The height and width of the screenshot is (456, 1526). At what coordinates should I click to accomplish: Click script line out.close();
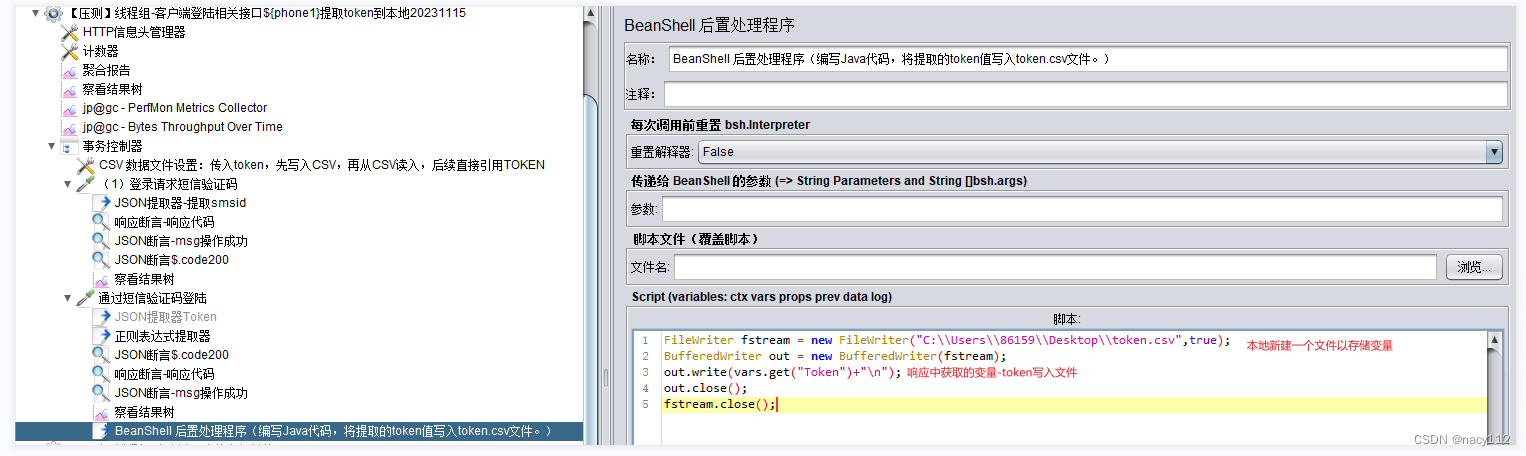pyautogui.click(x=706, y=388)
